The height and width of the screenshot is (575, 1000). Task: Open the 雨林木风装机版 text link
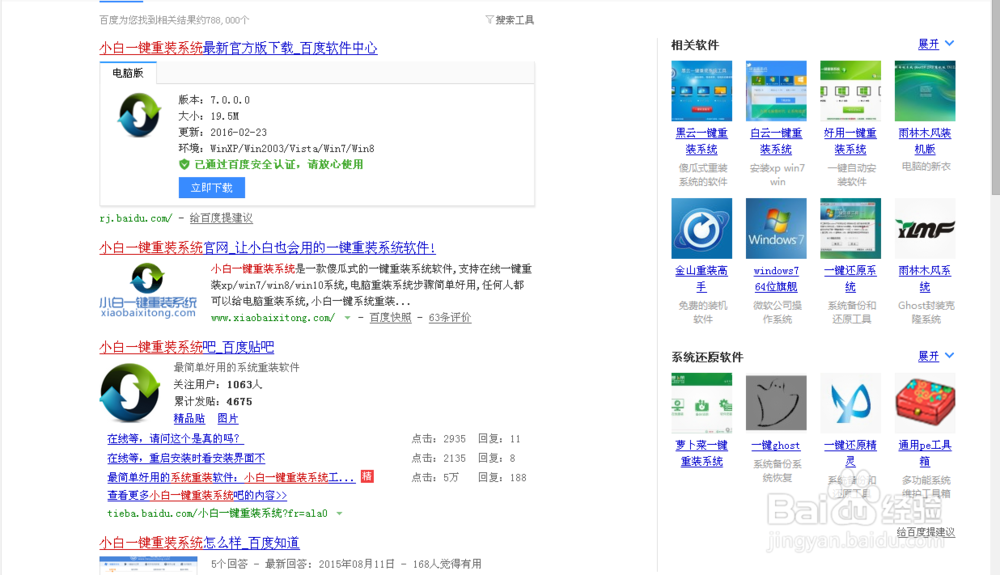925,141
